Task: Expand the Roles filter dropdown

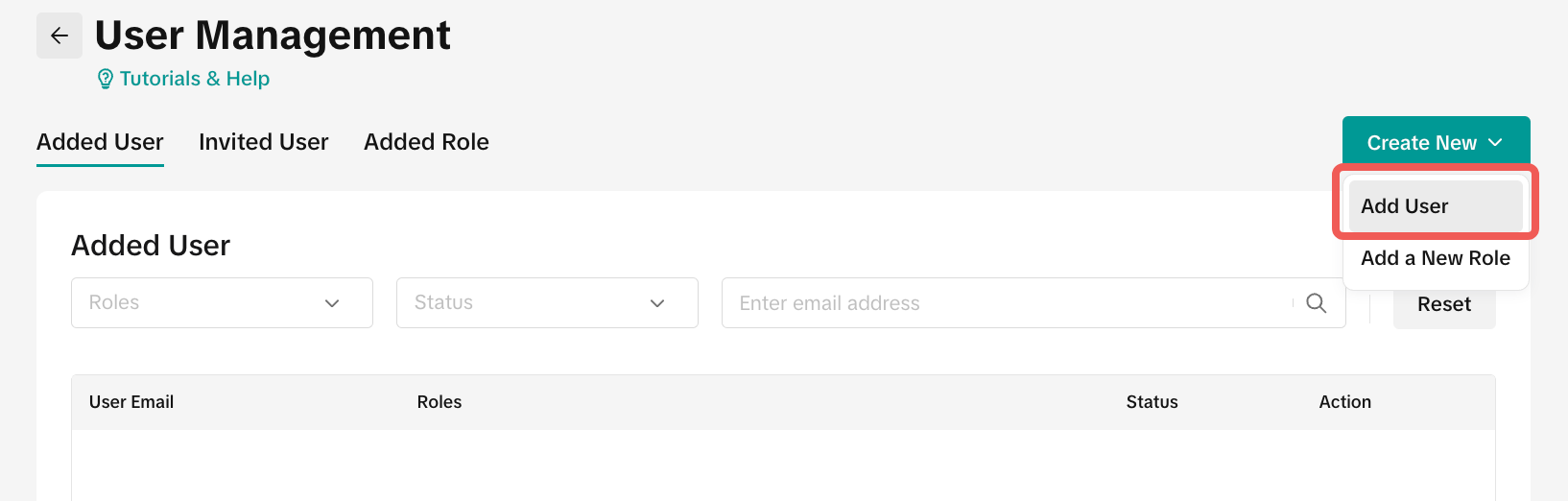Action: point(222,303)
